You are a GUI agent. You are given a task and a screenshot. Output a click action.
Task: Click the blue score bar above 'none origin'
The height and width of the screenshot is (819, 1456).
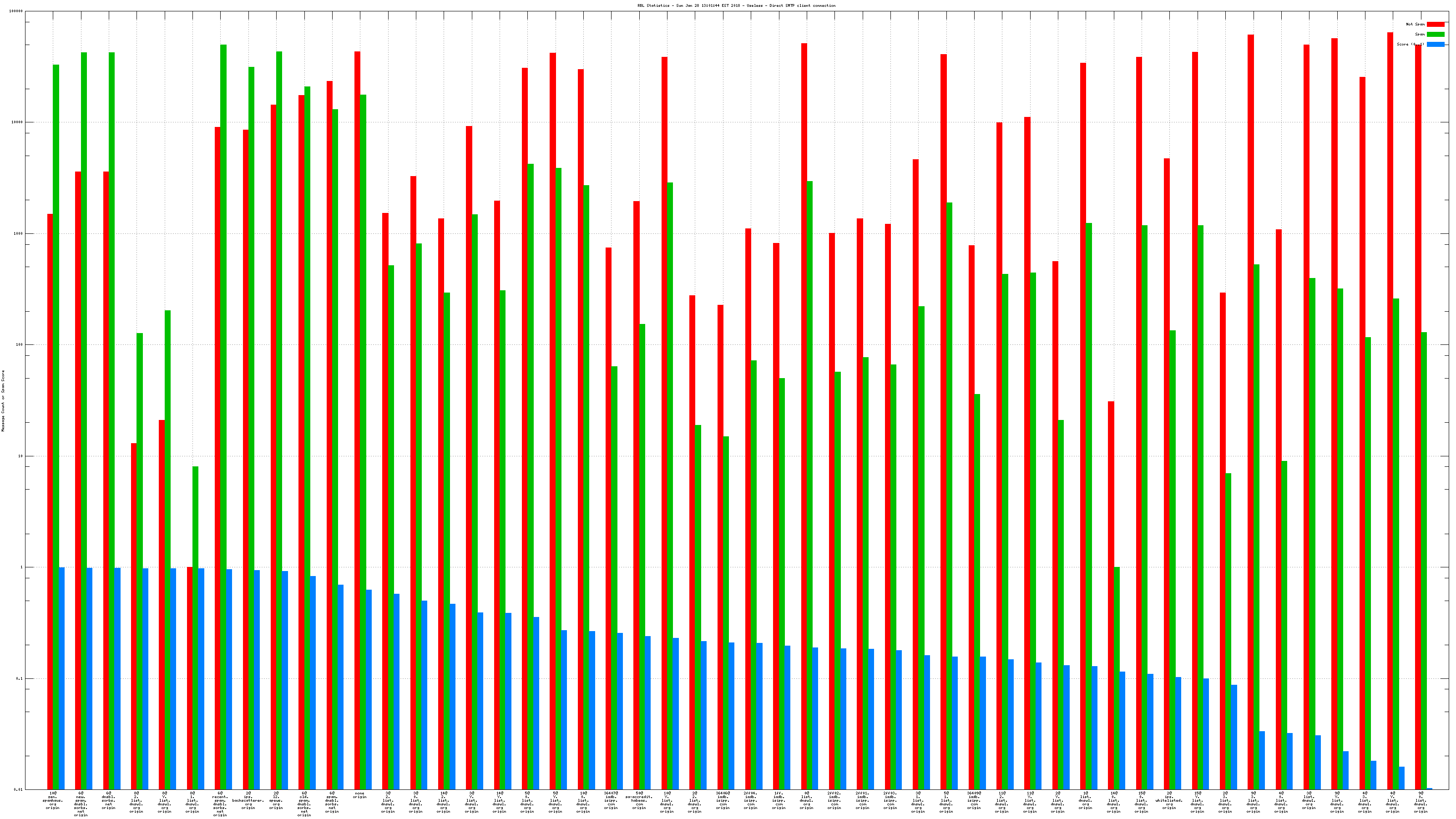pos(369,690)
